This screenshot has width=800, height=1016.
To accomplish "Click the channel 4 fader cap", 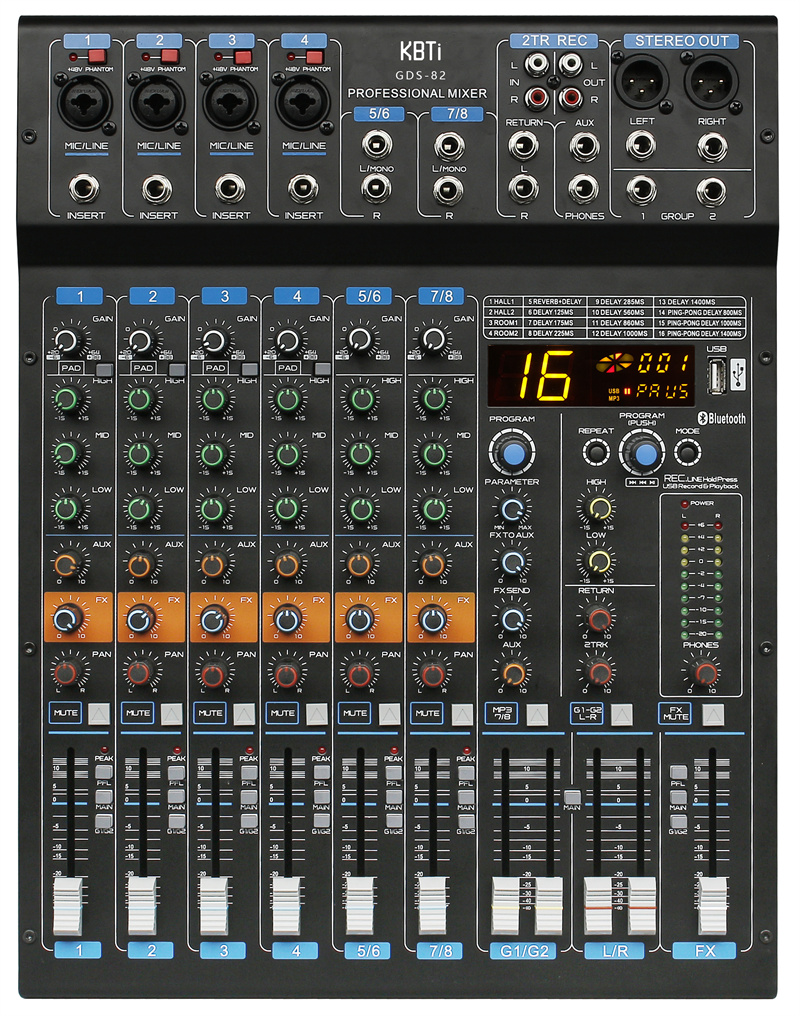I will point(286,906).
